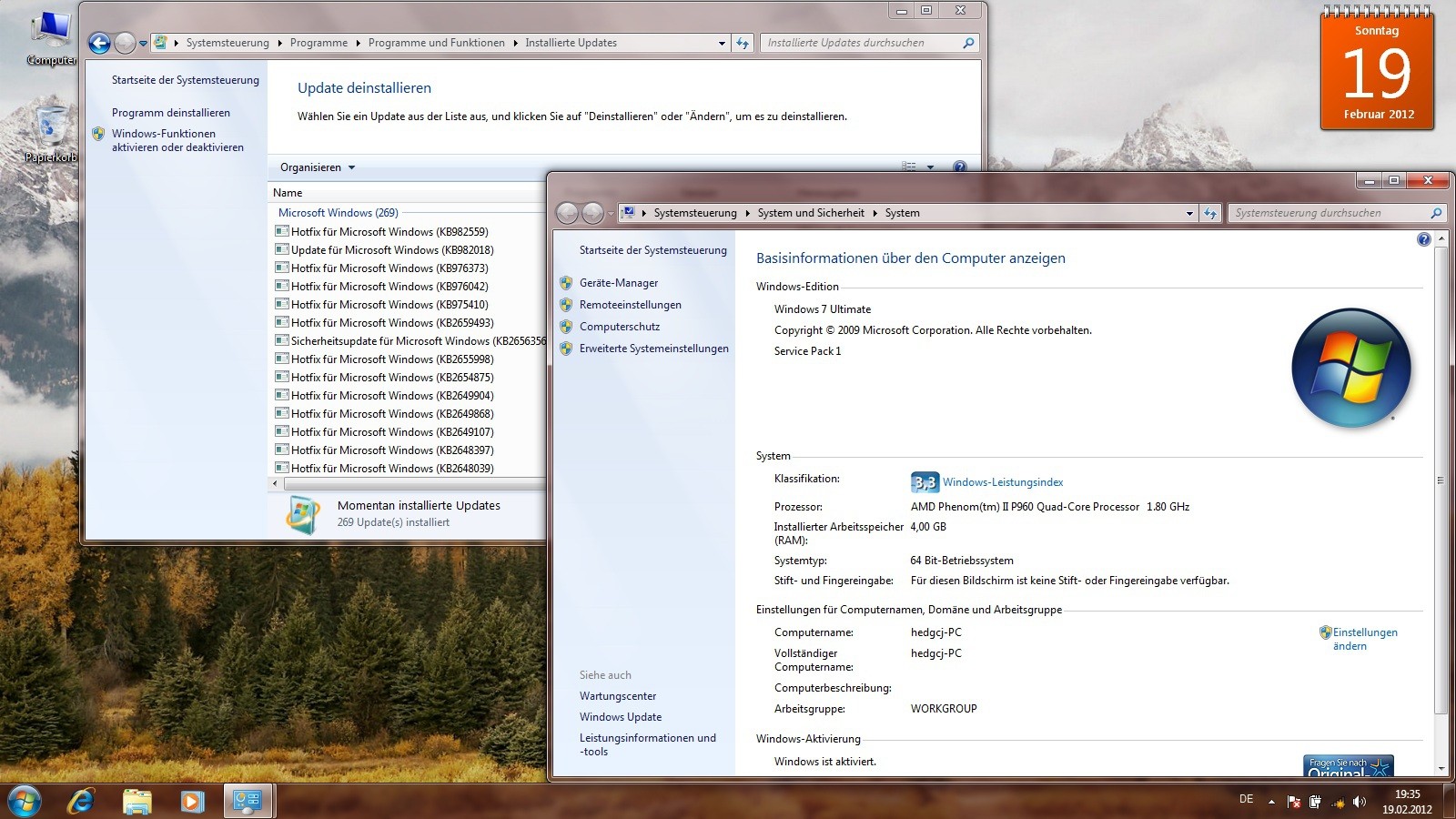Open help in Installierte Updates window
The image size is (1456, 819).
pyautogui.click(x=959, y=167)
